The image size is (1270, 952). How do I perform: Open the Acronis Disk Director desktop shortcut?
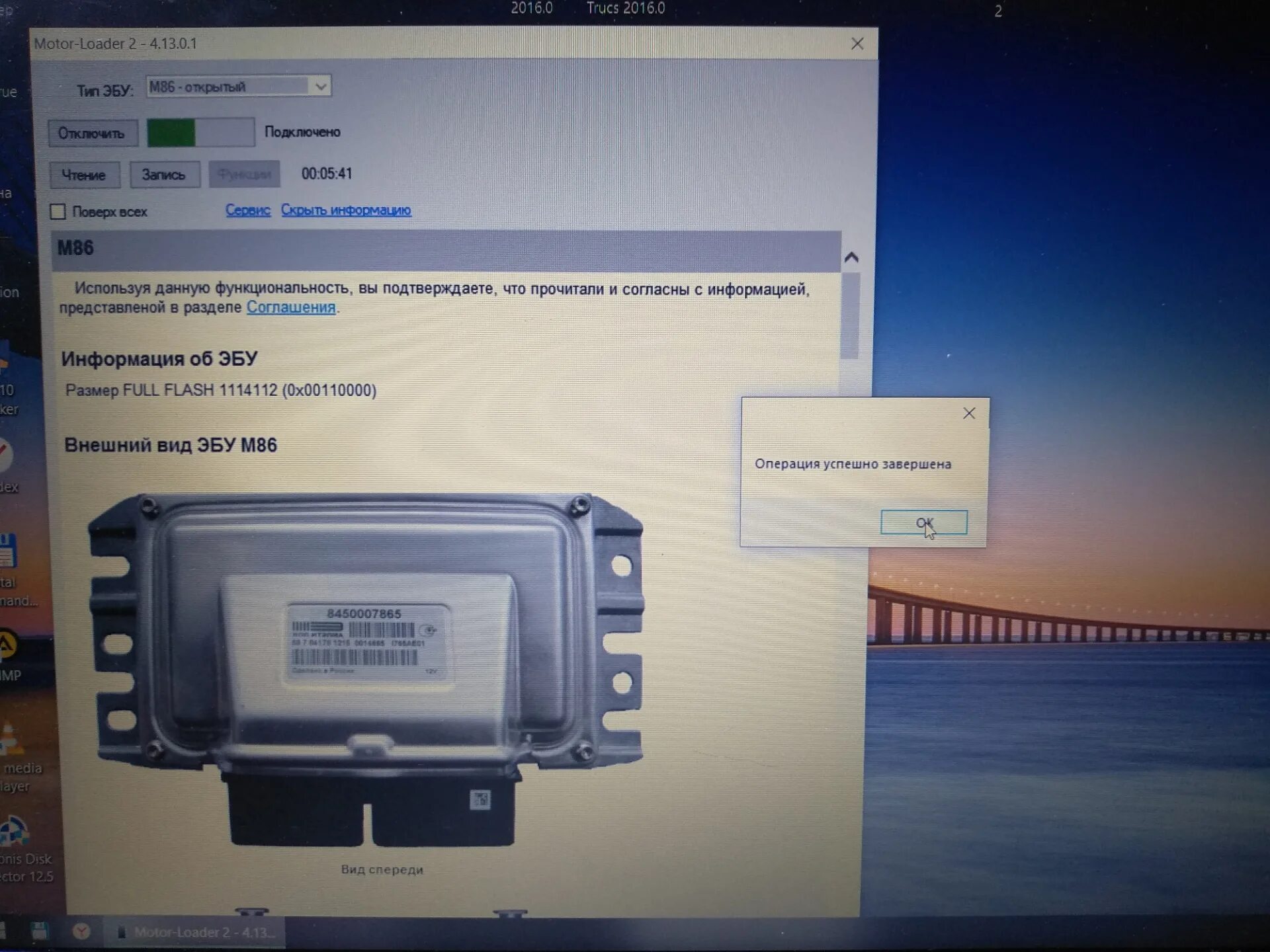pos(15,833)
